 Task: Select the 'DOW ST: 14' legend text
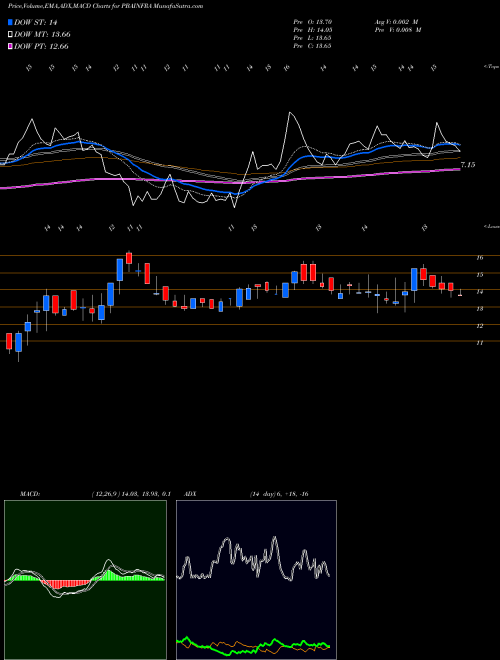pos(36,22)
